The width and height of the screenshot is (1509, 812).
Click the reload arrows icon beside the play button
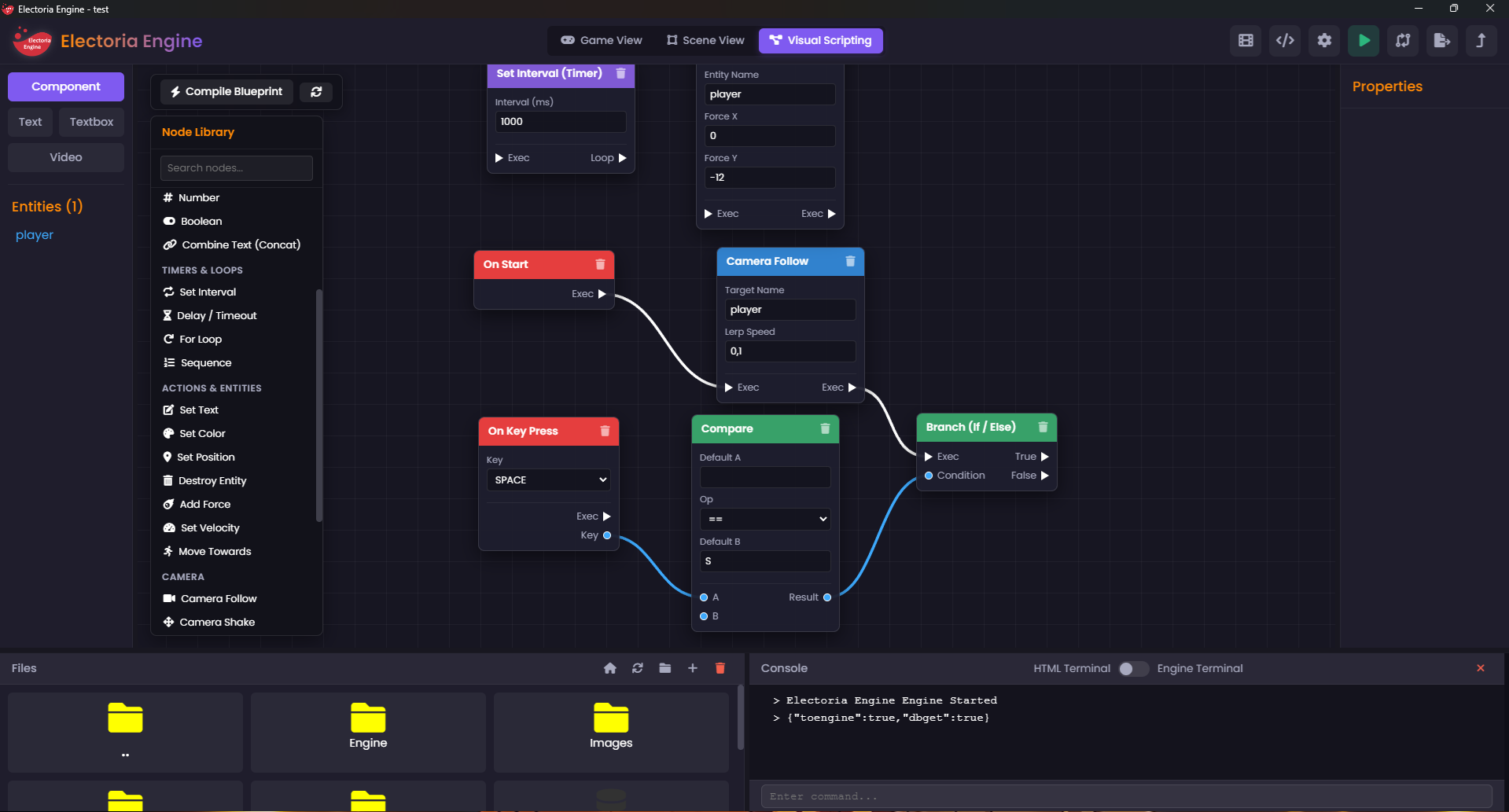coord(1403,41)
